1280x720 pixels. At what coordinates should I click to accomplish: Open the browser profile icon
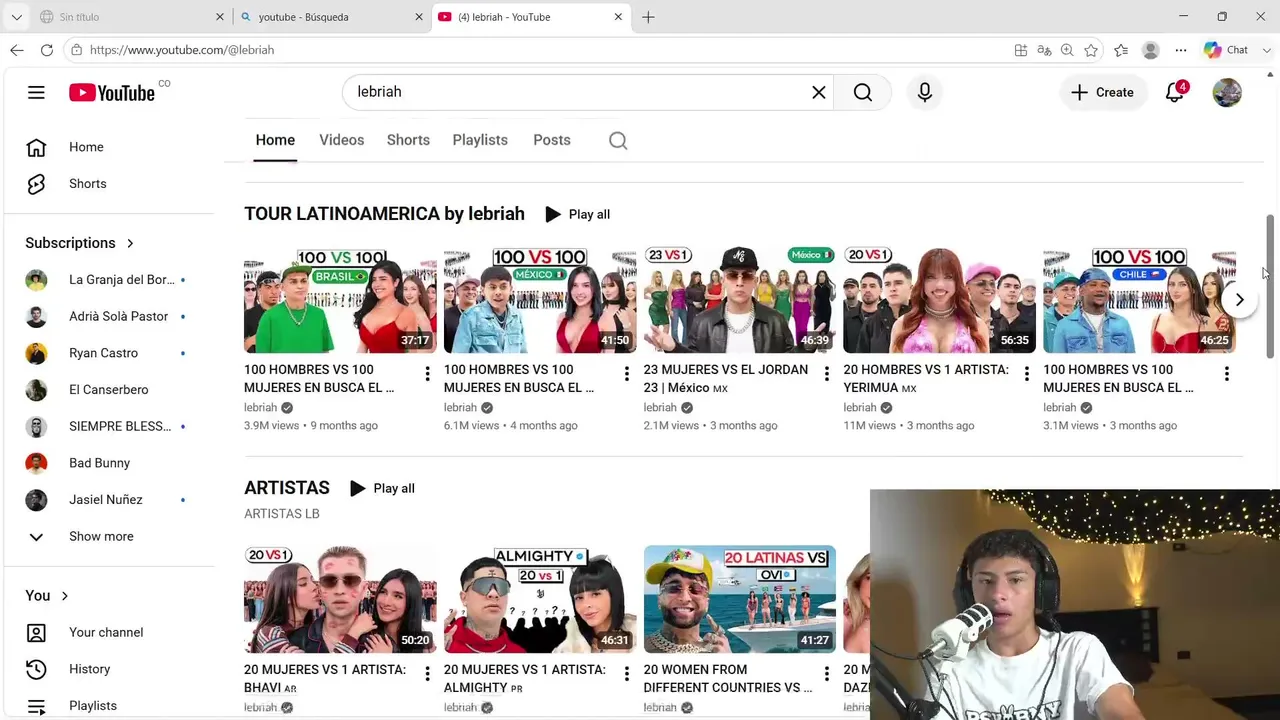coord(1151,50)
